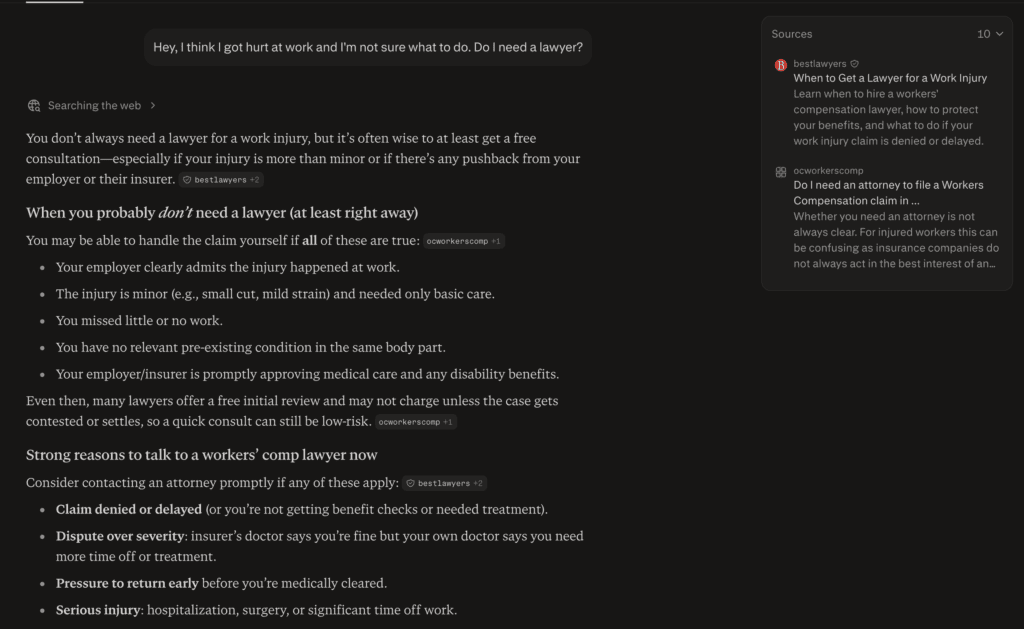Click the Searching the web label
The width and height of the screenshot is (1024, 629).
[94, 105]
